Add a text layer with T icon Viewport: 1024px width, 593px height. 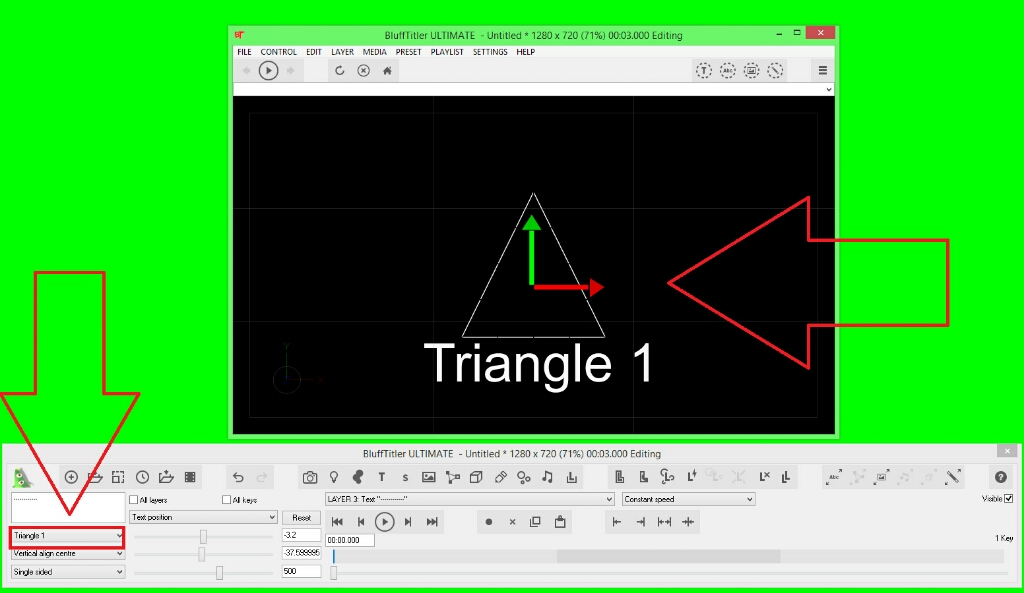tap(381, 477)
